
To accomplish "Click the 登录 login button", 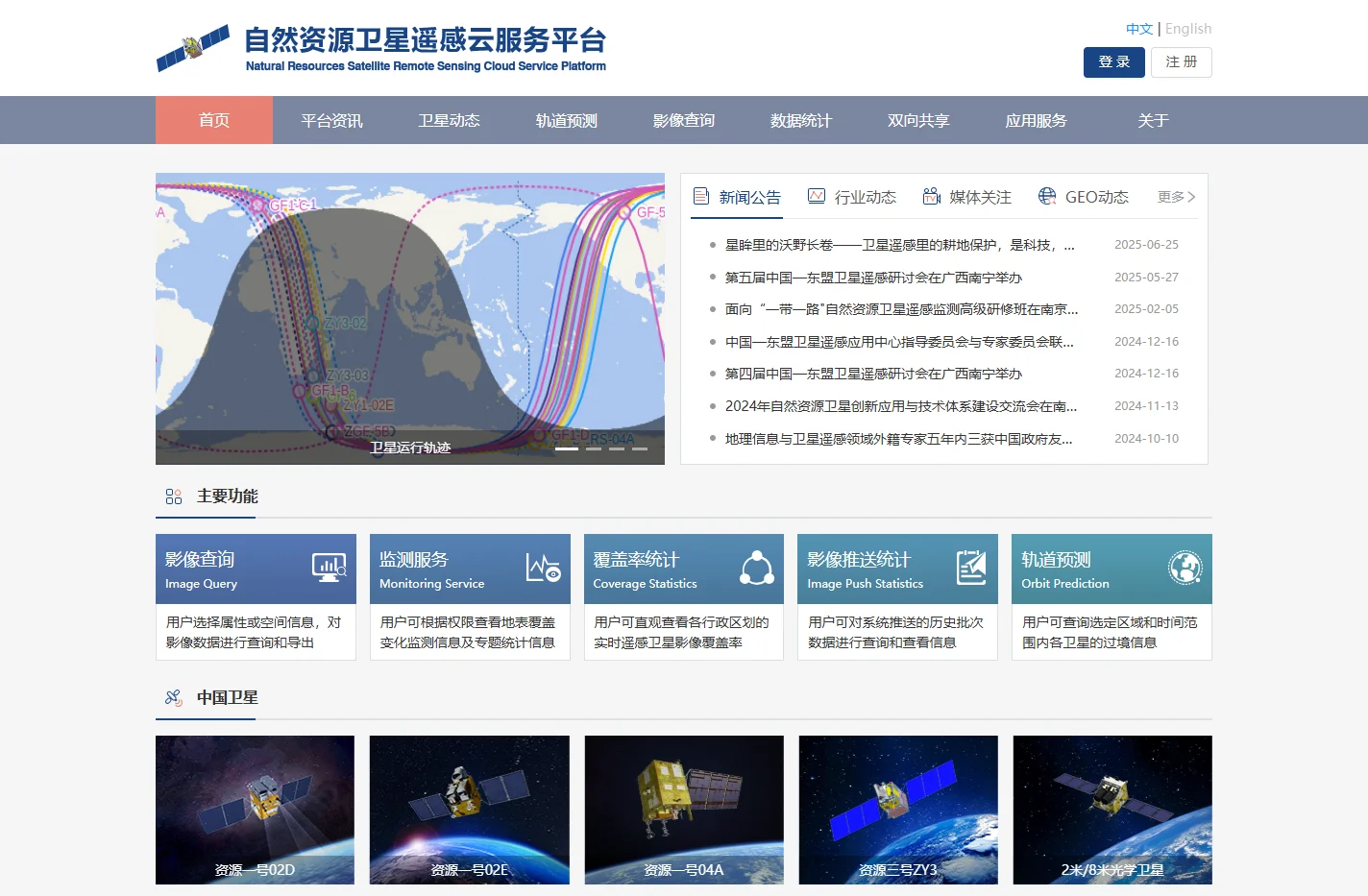I will pyautogui.click(x=1114, y=61).
